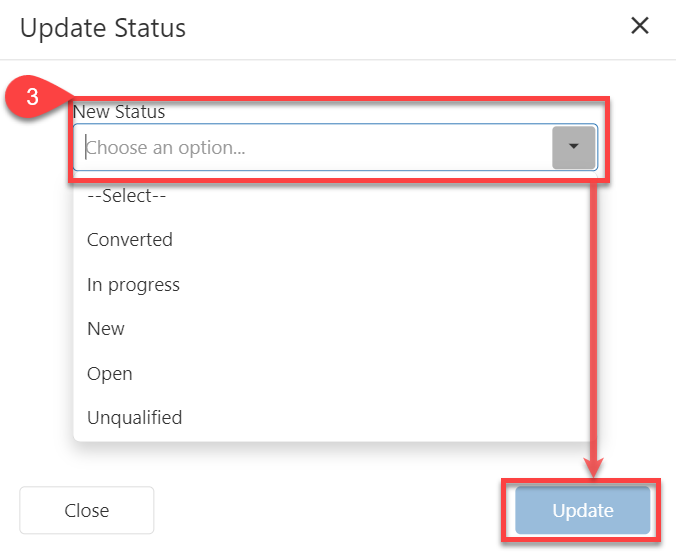
Task: Click the blue Update button
Action: [583, 511]
